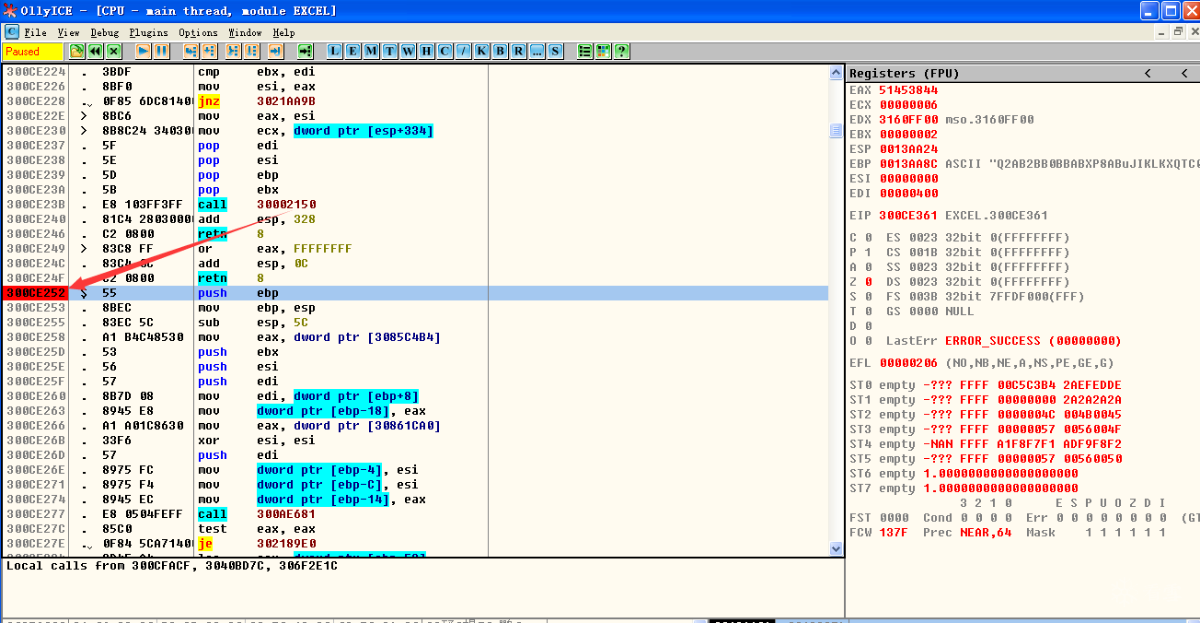This screenshot has width=1200, height=623.
Task: Show the Memory map (M button)
Action: (x=371, y=51)
